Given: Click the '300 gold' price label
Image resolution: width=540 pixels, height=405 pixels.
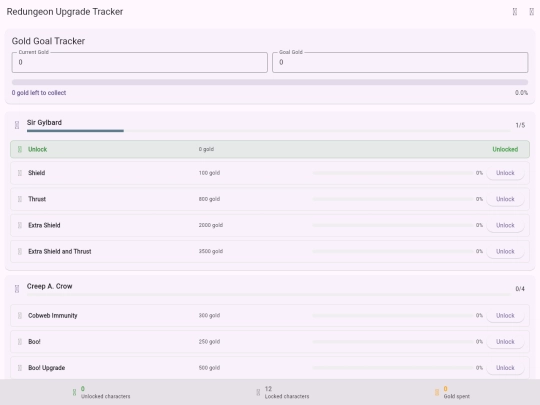Looking at the screenshot, I should click(209, 315).
